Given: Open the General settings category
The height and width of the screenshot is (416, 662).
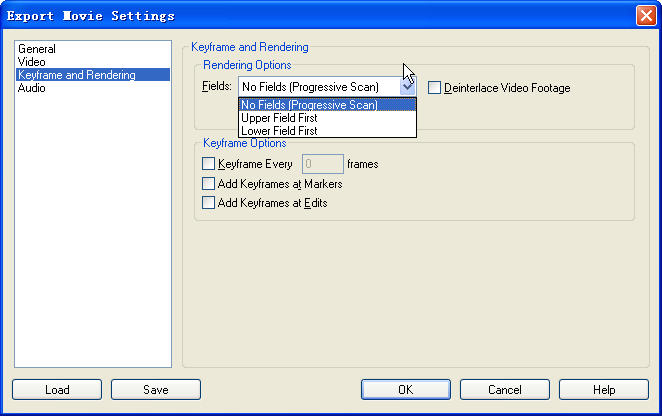Looking at the screenshot, I should (37, 49).
